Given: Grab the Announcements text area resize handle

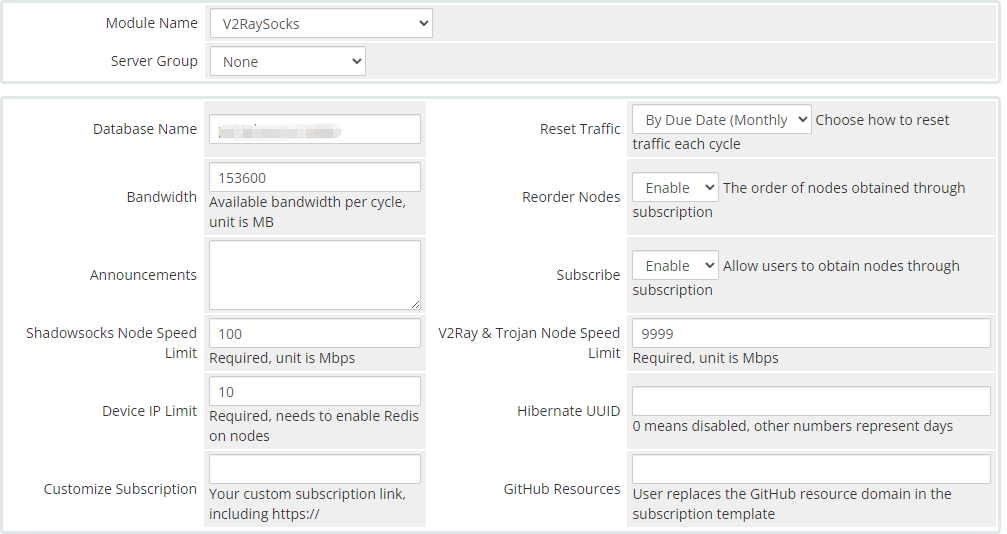Looking at the screenshot, I should (x=415, y=304).
